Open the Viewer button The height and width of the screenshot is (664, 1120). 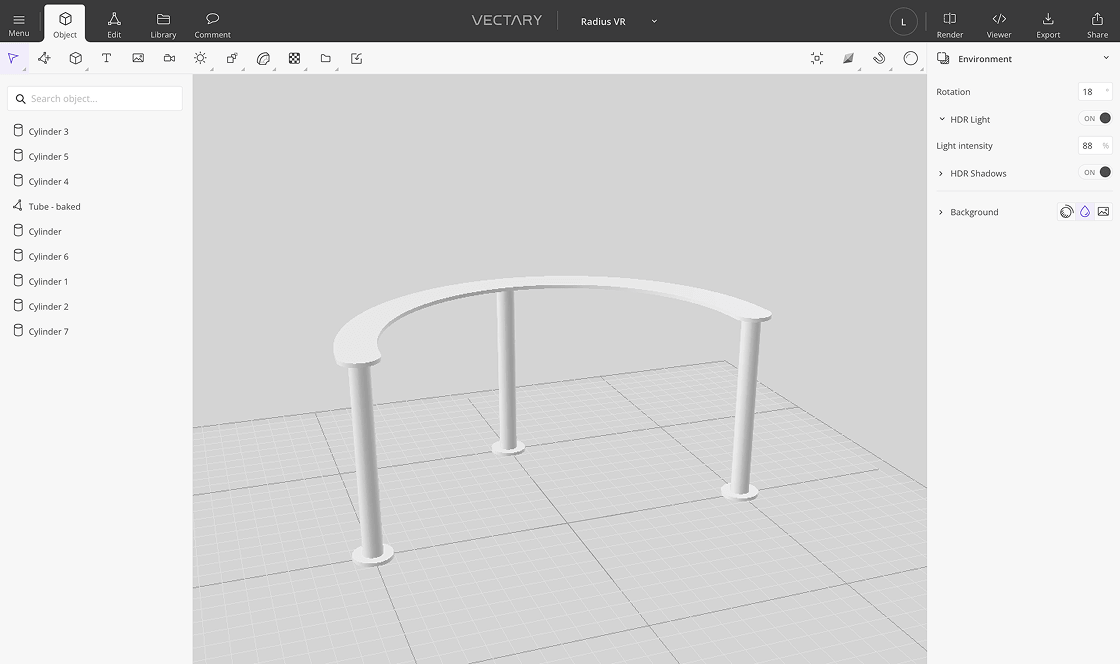(999, 24)
